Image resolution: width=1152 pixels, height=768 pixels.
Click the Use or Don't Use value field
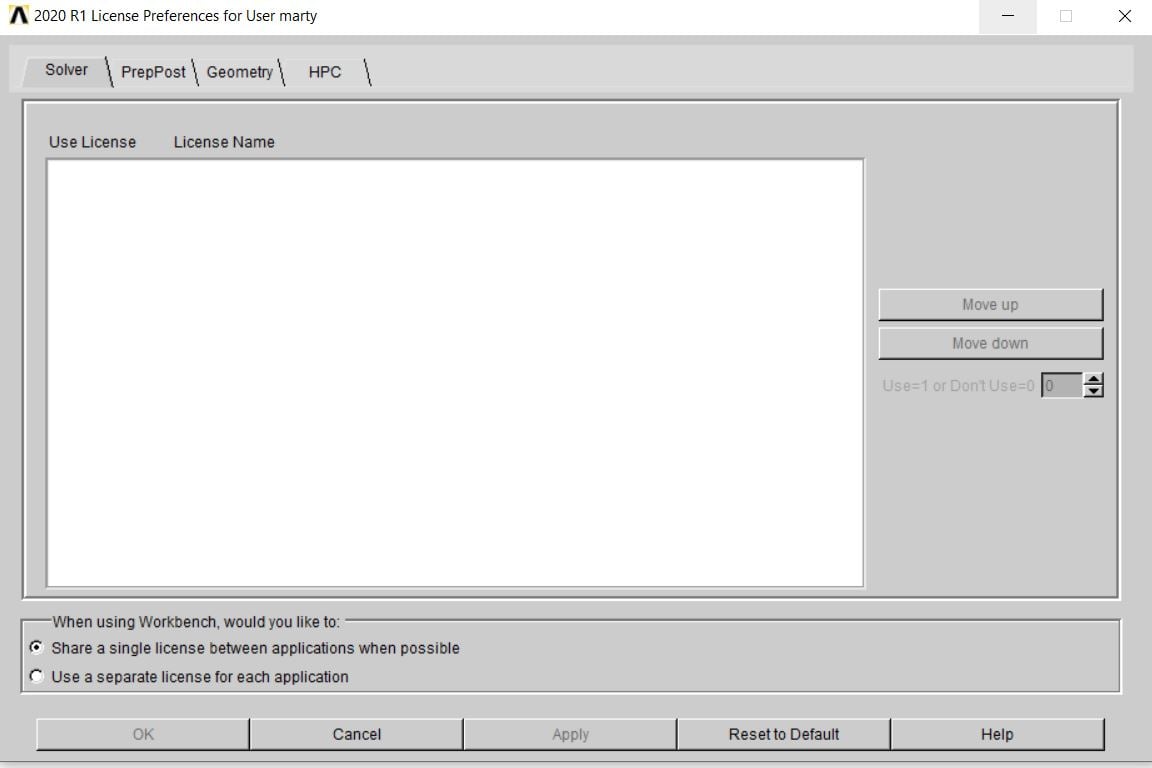click(x=1062, y=385)
